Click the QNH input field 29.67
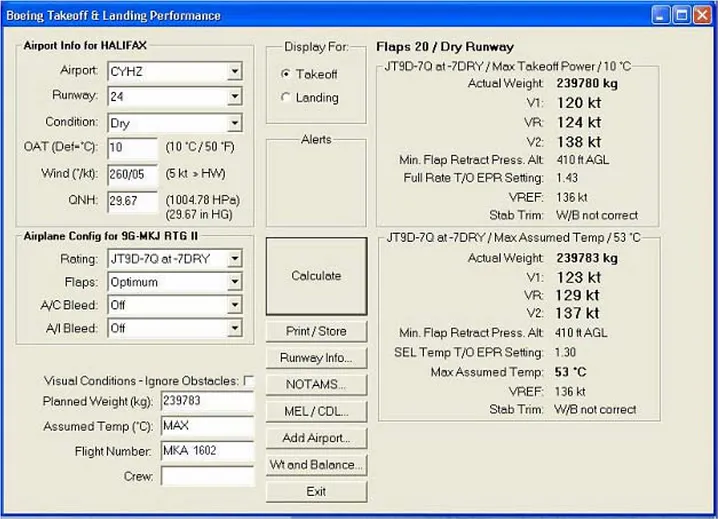720x519 pixels. pos(132,201)
